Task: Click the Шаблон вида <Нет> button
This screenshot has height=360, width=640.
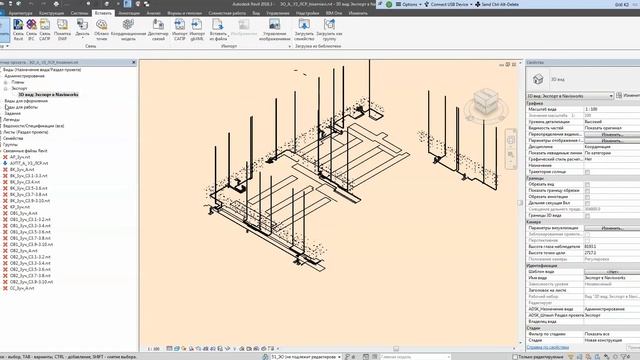Action: [612, 272]
